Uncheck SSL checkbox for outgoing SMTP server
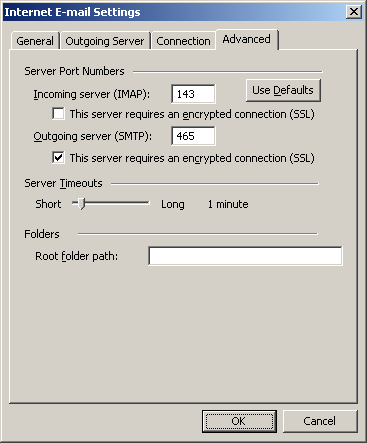 pos(58,157)
